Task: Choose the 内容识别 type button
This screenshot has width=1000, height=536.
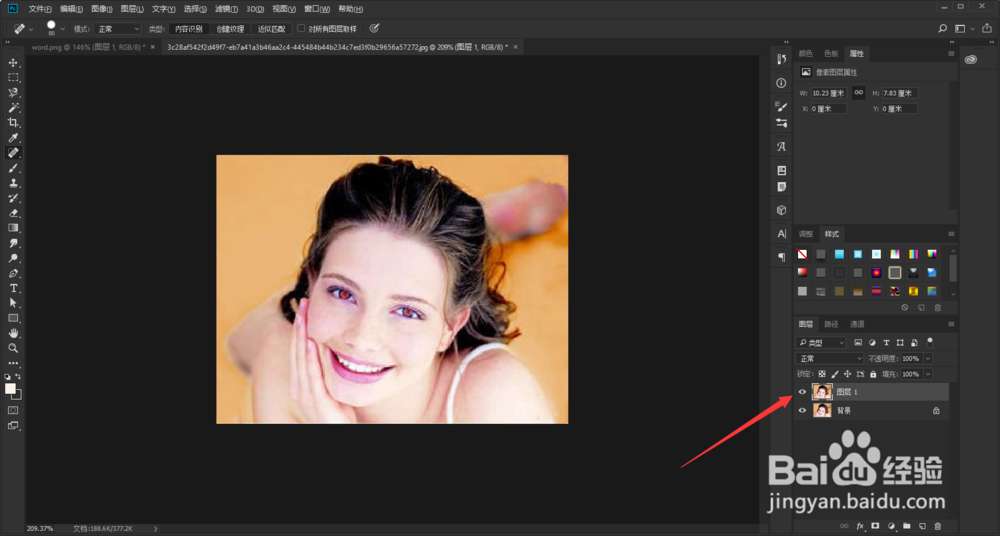Action: tap(189, 29)
